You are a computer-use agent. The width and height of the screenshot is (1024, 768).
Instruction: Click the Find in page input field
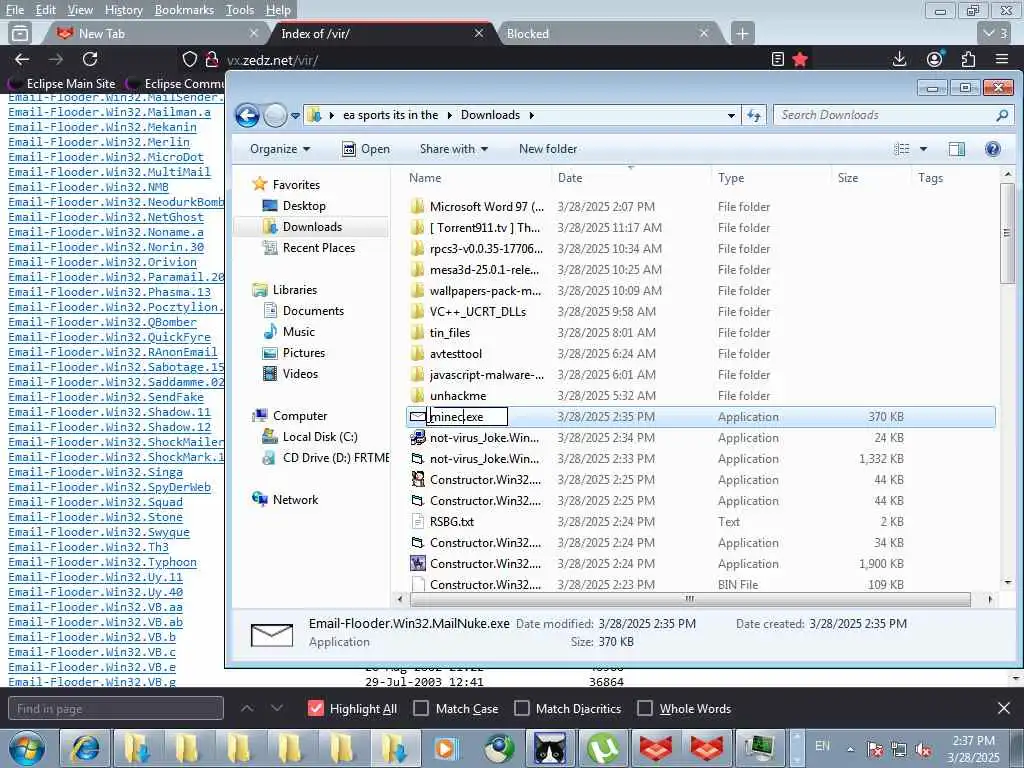[x=116, y=708]
